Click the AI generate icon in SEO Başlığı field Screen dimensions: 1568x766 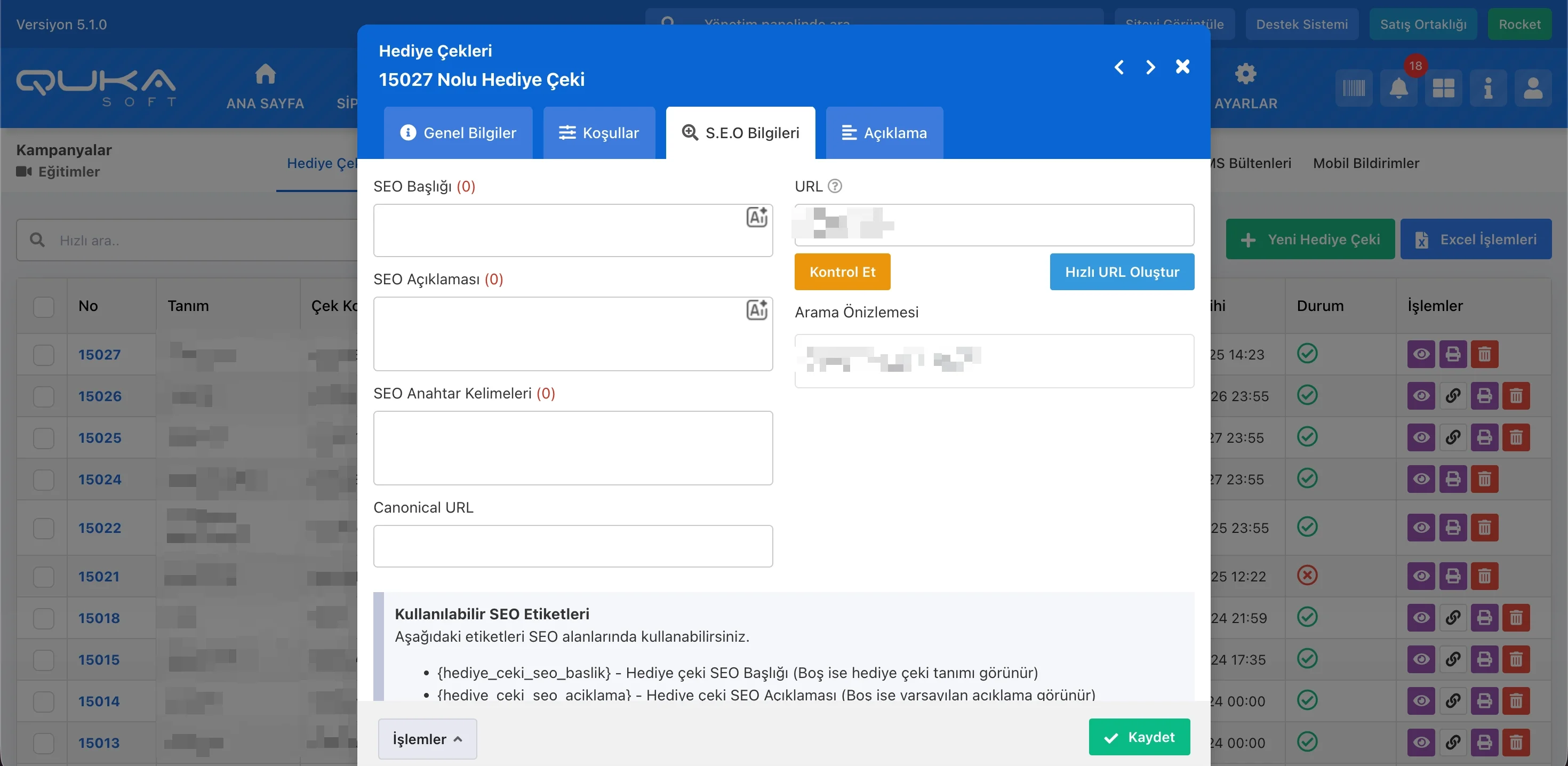click(x=757, y=217)
